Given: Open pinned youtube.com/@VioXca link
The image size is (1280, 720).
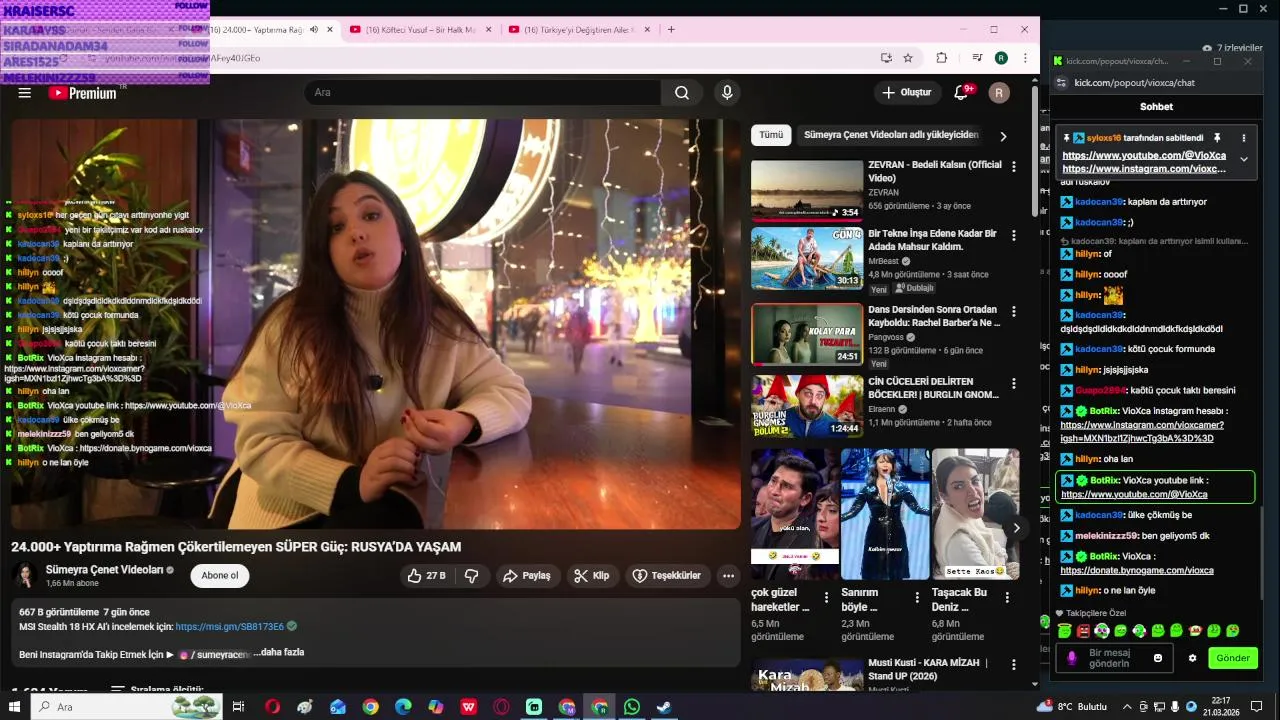Looking at the screenshot, I should click(x=1144, y=156).
